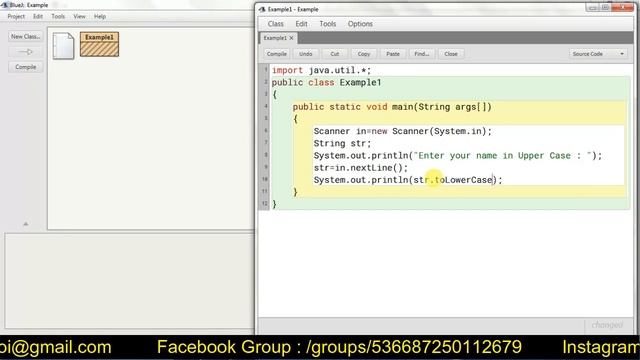Select the Example1 class box in the diagram
The width and height of the screenshot is (640, 360).
pos(99,44)
